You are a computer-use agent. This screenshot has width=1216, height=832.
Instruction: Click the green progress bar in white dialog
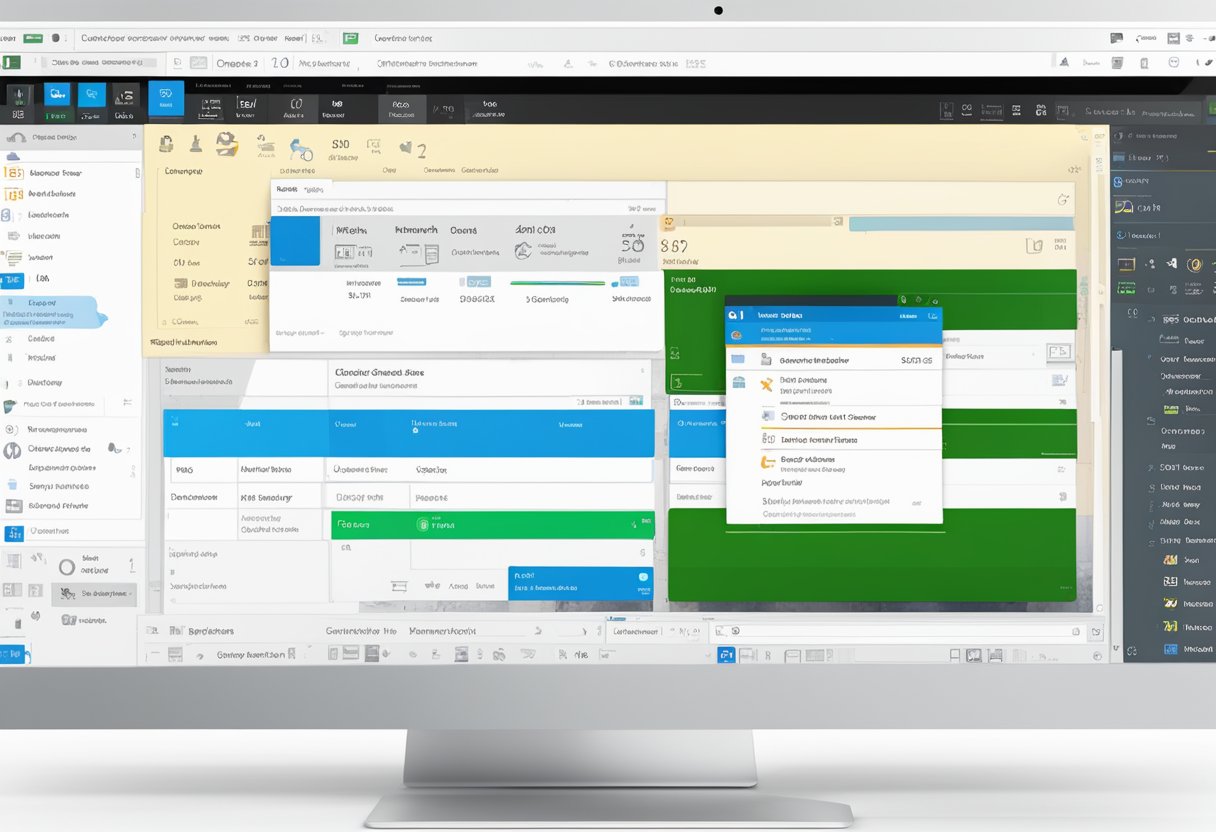[x=557, y=283]
